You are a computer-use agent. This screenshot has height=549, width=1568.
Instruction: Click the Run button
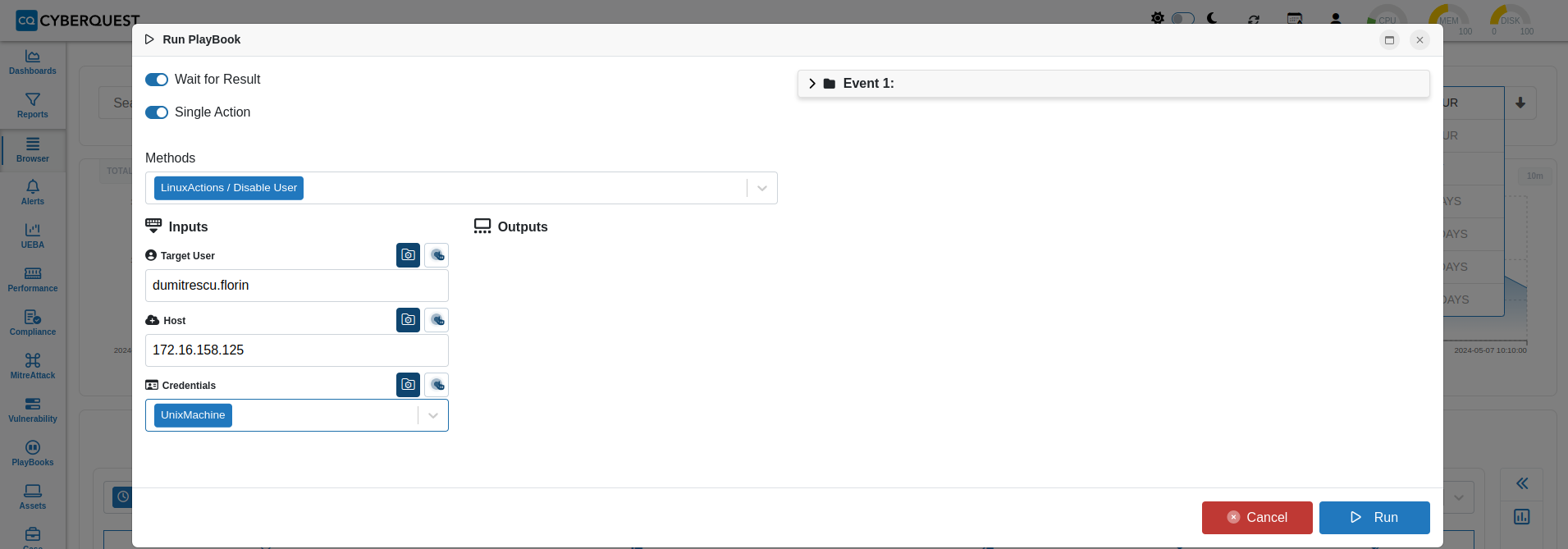click(x=1374, y=518)
